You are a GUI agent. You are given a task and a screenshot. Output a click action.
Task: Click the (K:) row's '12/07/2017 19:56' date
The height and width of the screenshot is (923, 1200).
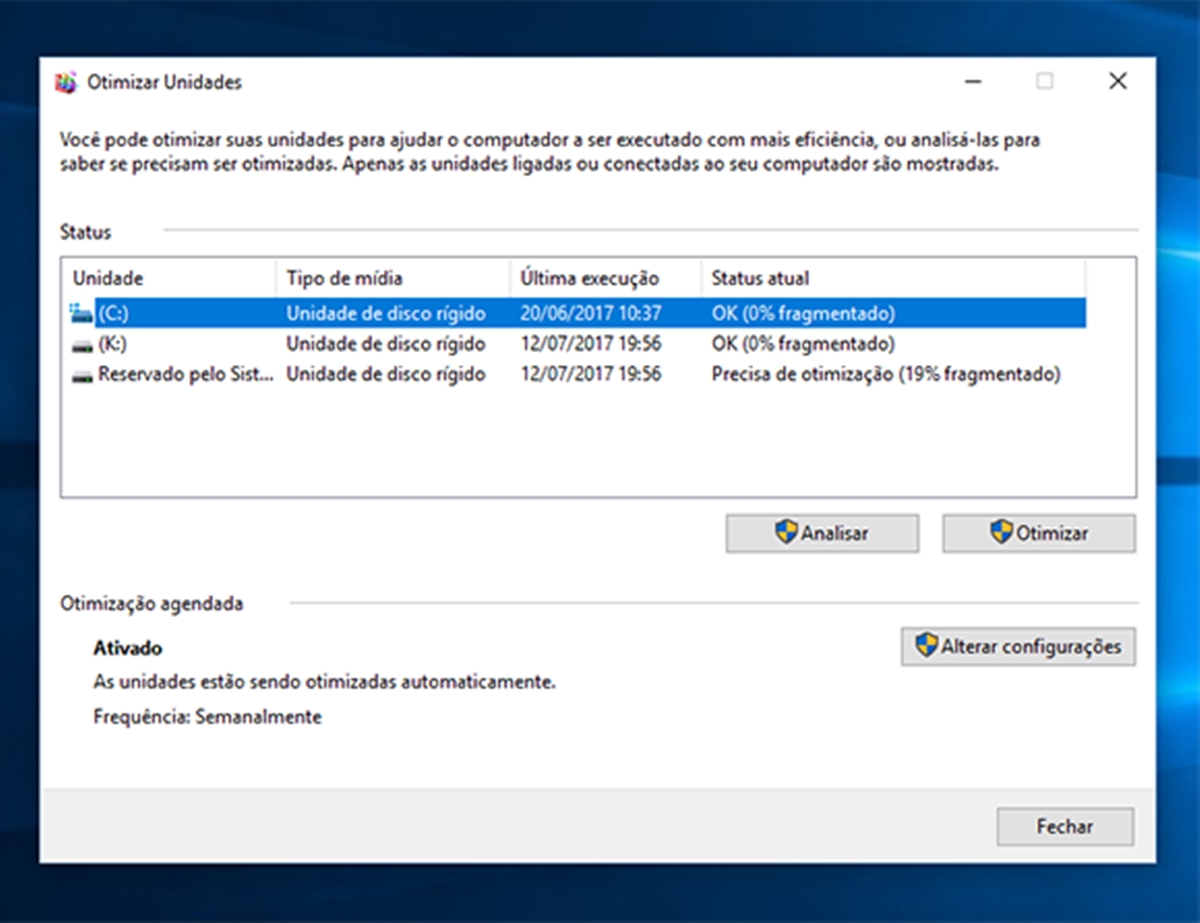591,344
